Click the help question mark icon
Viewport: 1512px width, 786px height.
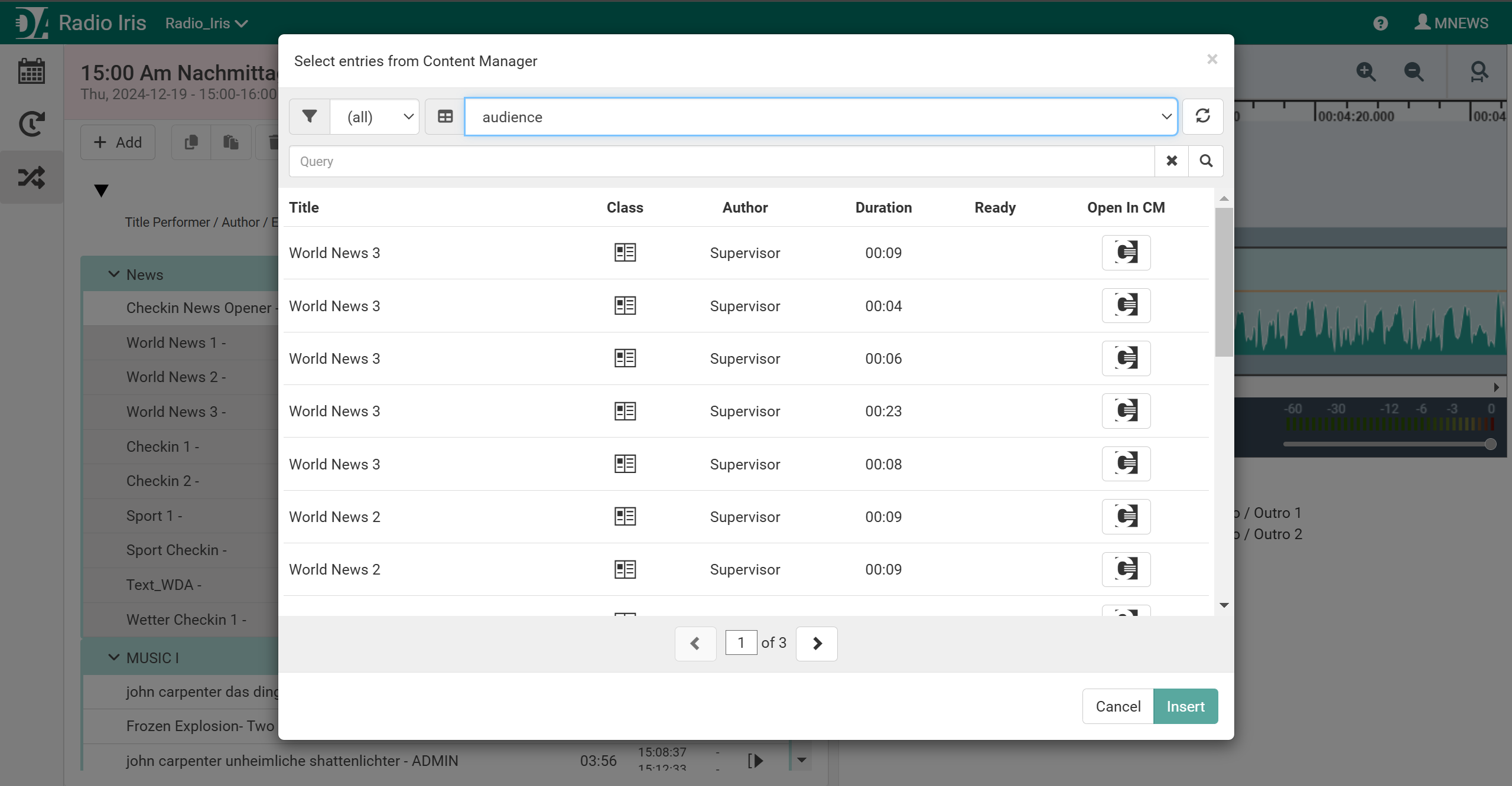(1380, 23)
